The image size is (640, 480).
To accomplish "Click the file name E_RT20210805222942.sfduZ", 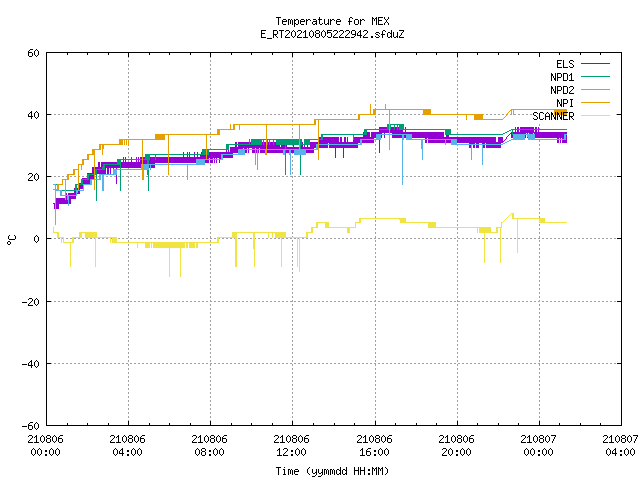I will (332, 34).
